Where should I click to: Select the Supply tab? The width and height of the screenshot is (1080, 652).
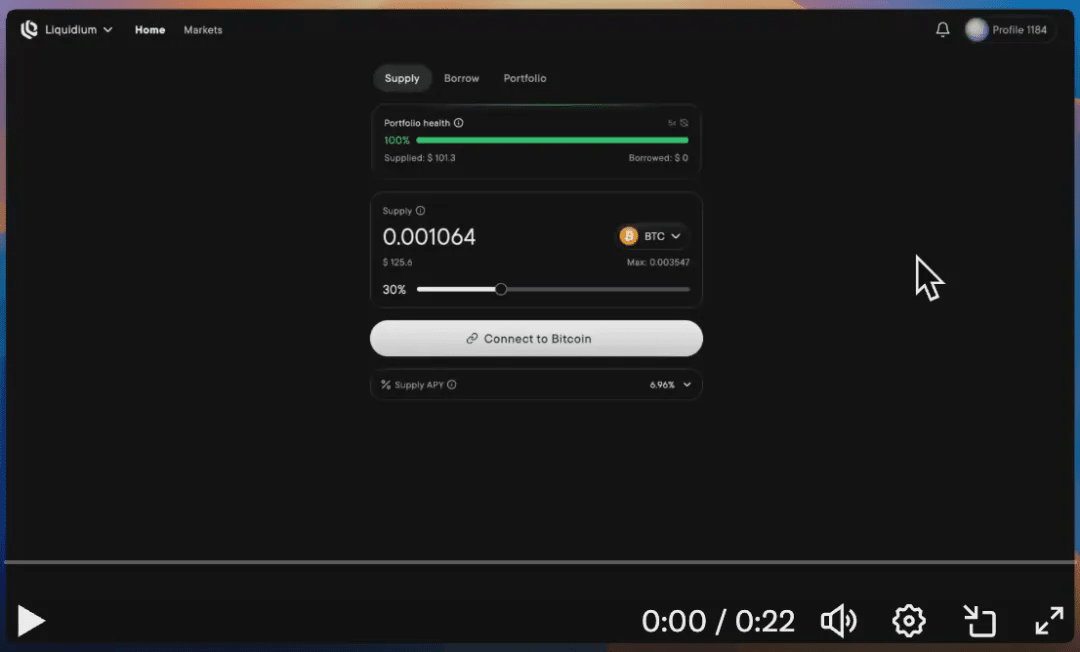click(x=402, y=78)
